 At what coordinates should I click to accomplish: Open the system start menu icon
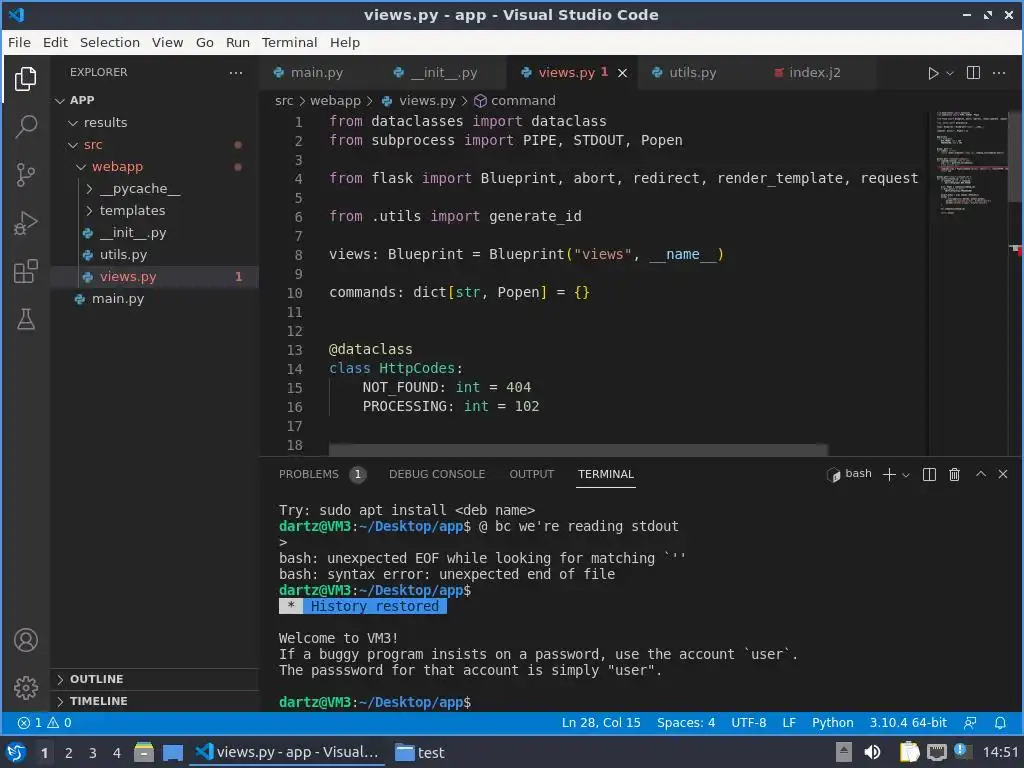coord(16,752)
